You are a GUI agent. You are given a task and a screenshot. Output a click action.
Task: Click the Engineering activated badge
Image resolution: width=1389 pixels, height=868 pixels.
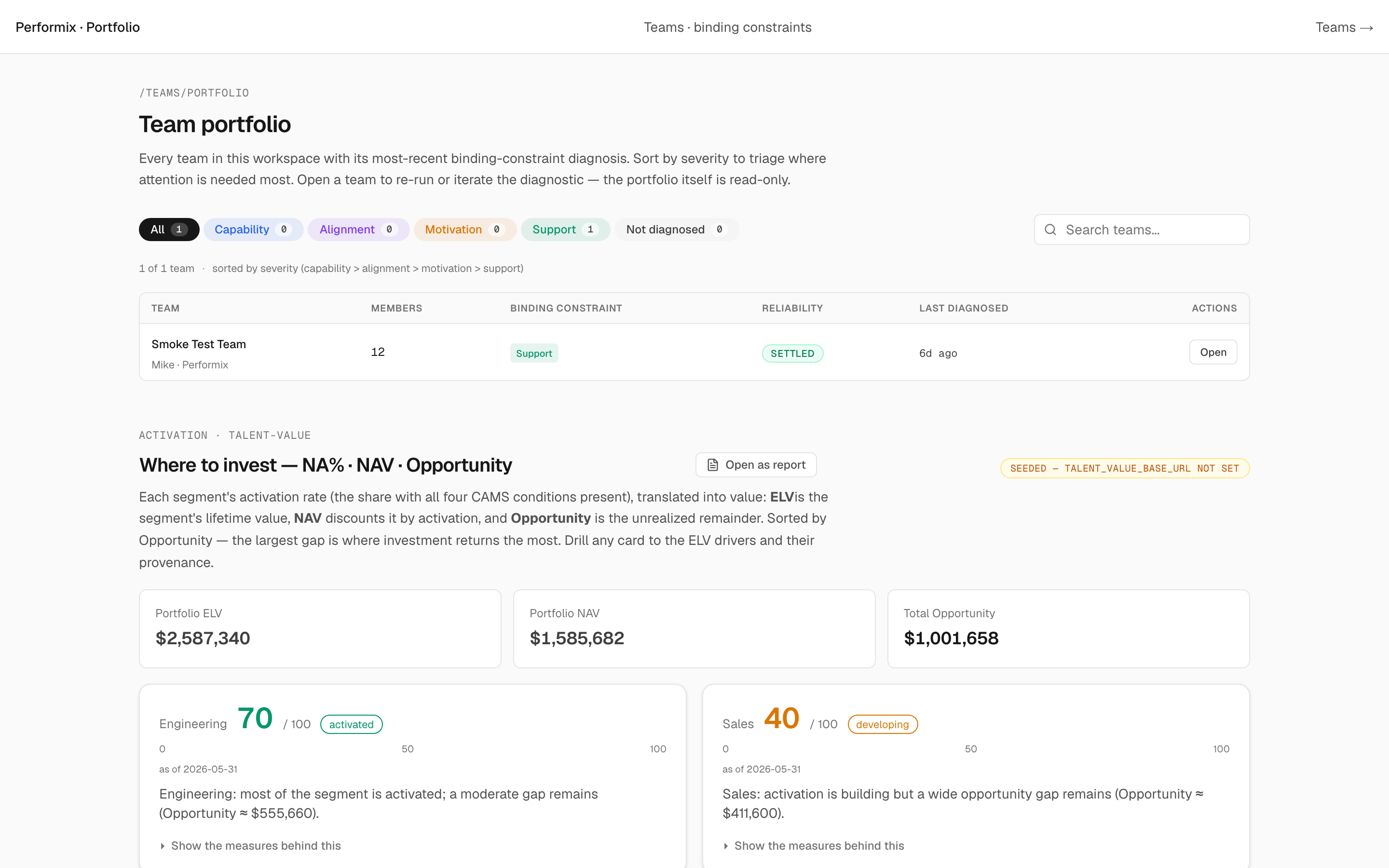351,724
